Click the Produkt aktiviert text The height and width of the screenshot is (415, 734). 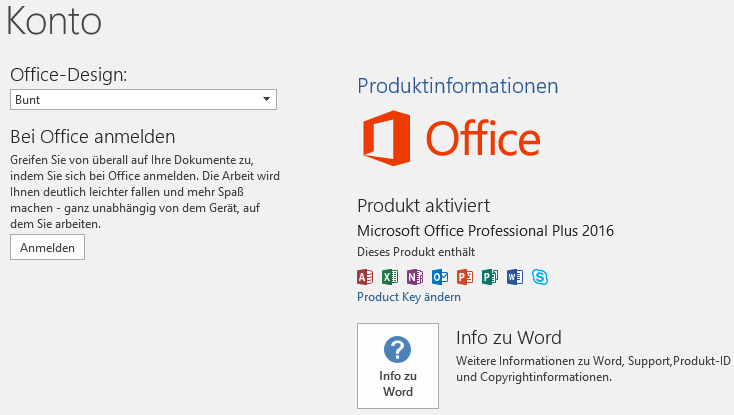(424, 205)
